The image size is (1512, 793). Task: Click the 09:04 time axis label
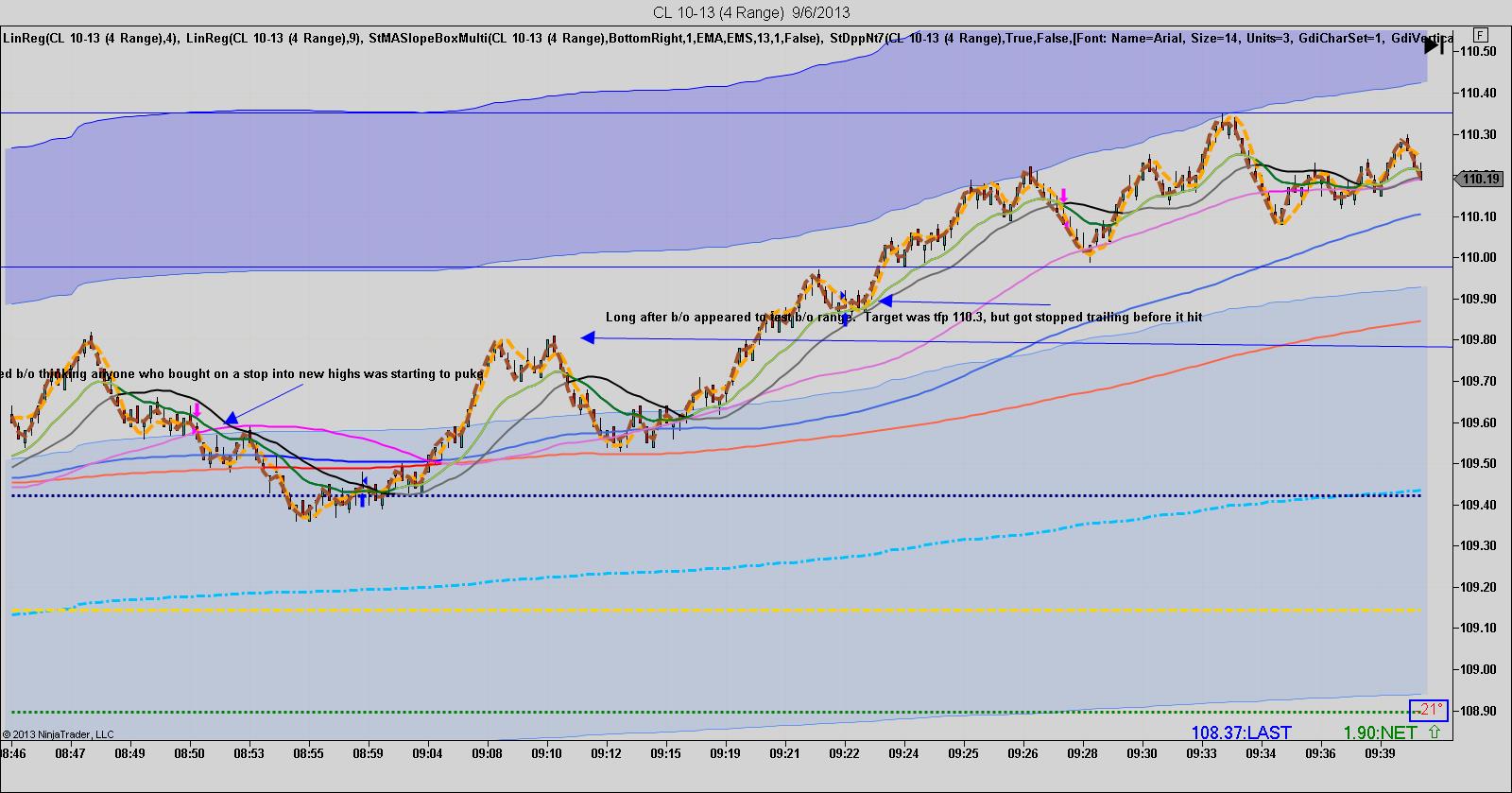click(427, 754)
